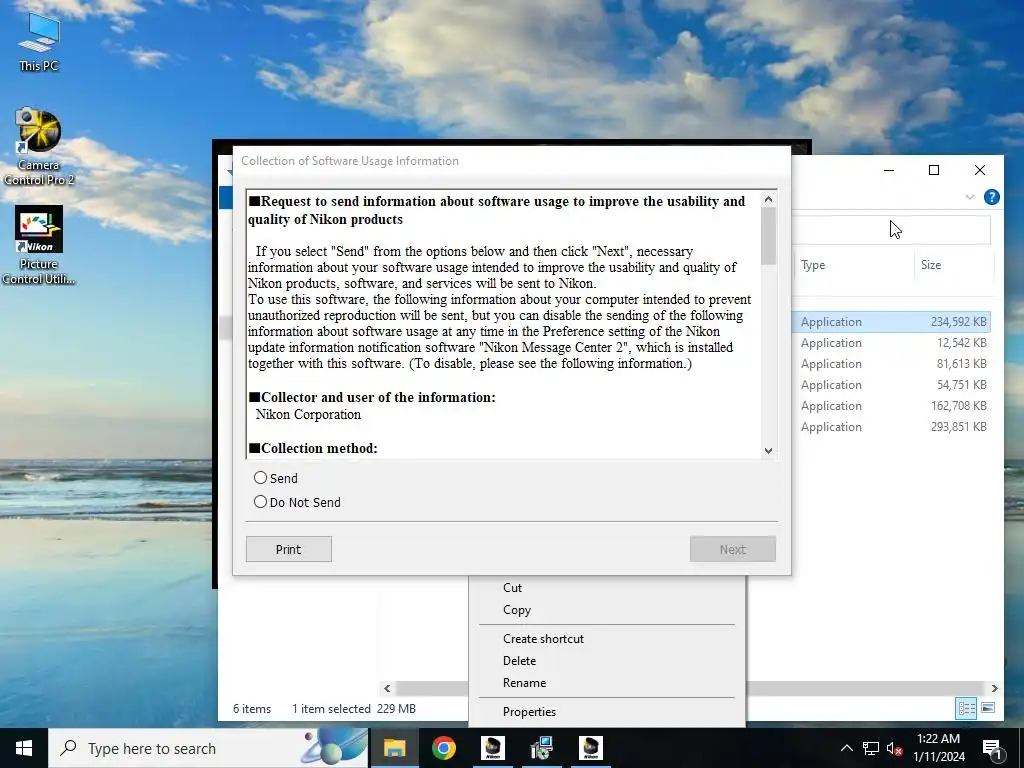Close the File Explorer window
The height and width of the screenshot is (768, 1024).
point(980,170)
